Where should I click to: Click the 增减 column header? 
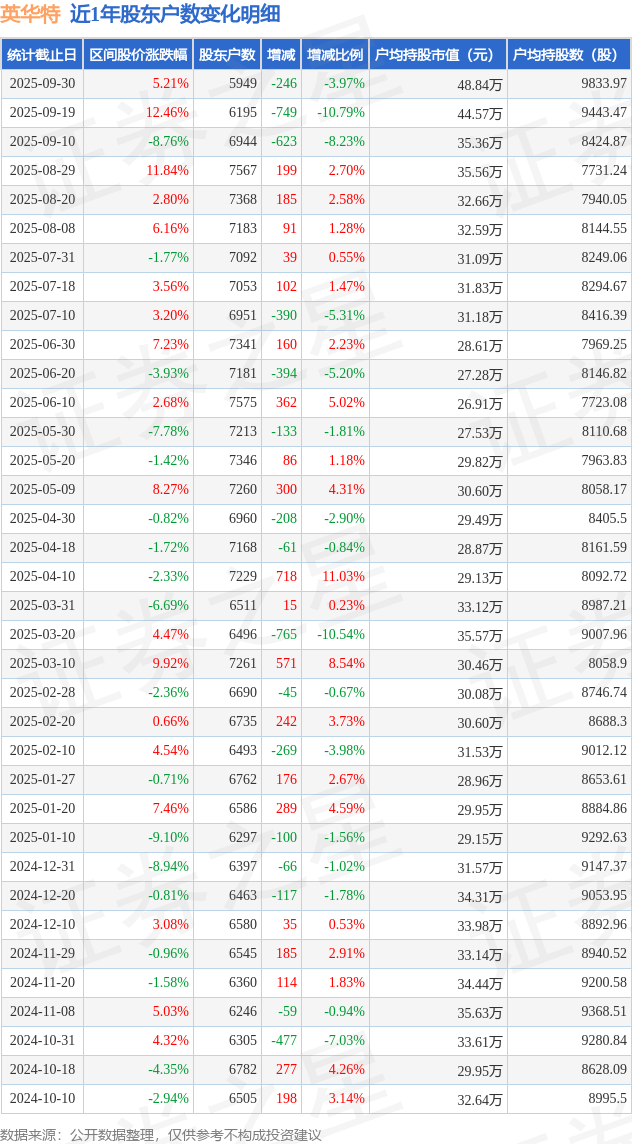coord(281,55)
